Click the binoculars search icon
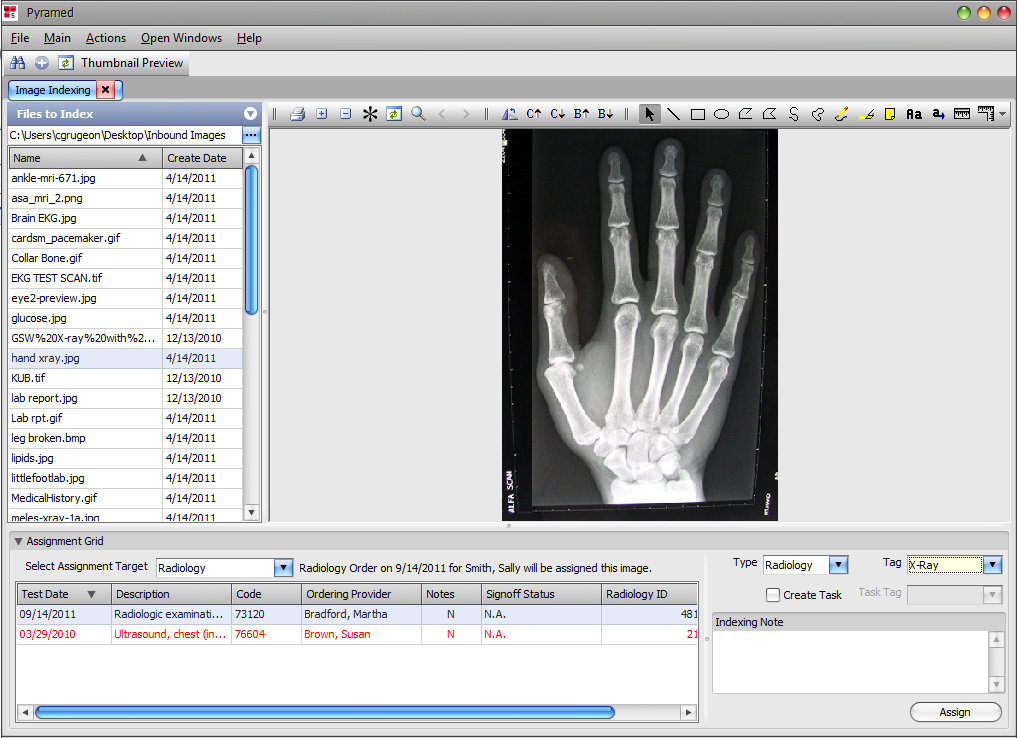This screenshot has height=738, width=1019. (x=18, y=63)
